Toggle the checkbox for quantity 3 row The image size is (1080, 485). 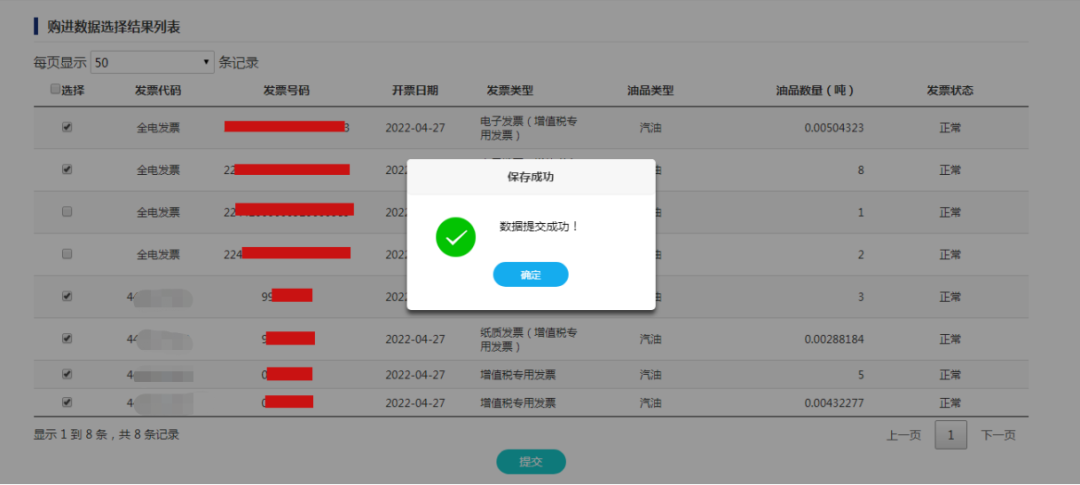(x=67, y=296)
